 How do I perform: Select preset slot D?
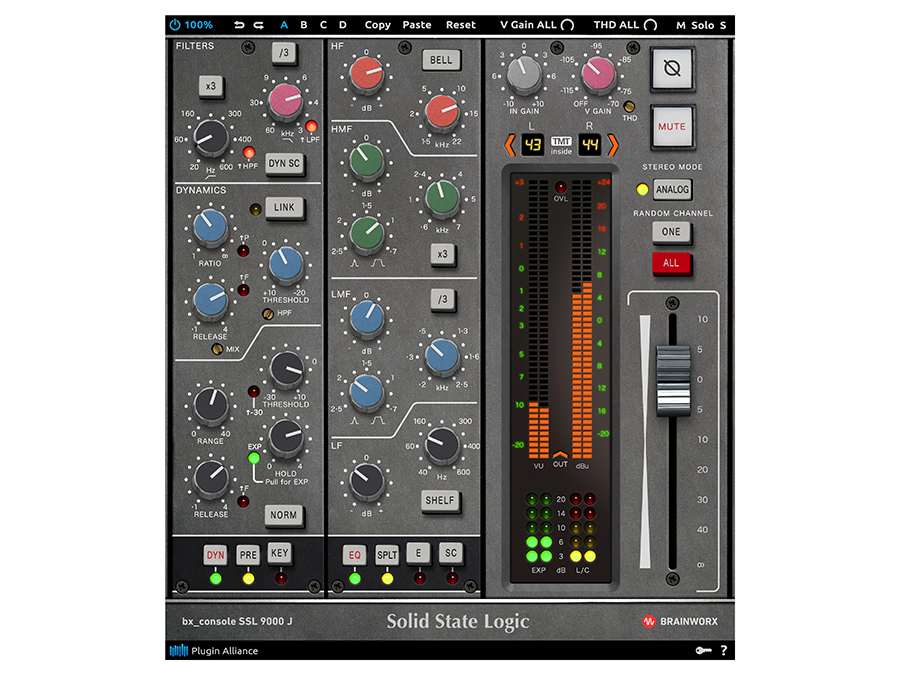click(342, 24)
